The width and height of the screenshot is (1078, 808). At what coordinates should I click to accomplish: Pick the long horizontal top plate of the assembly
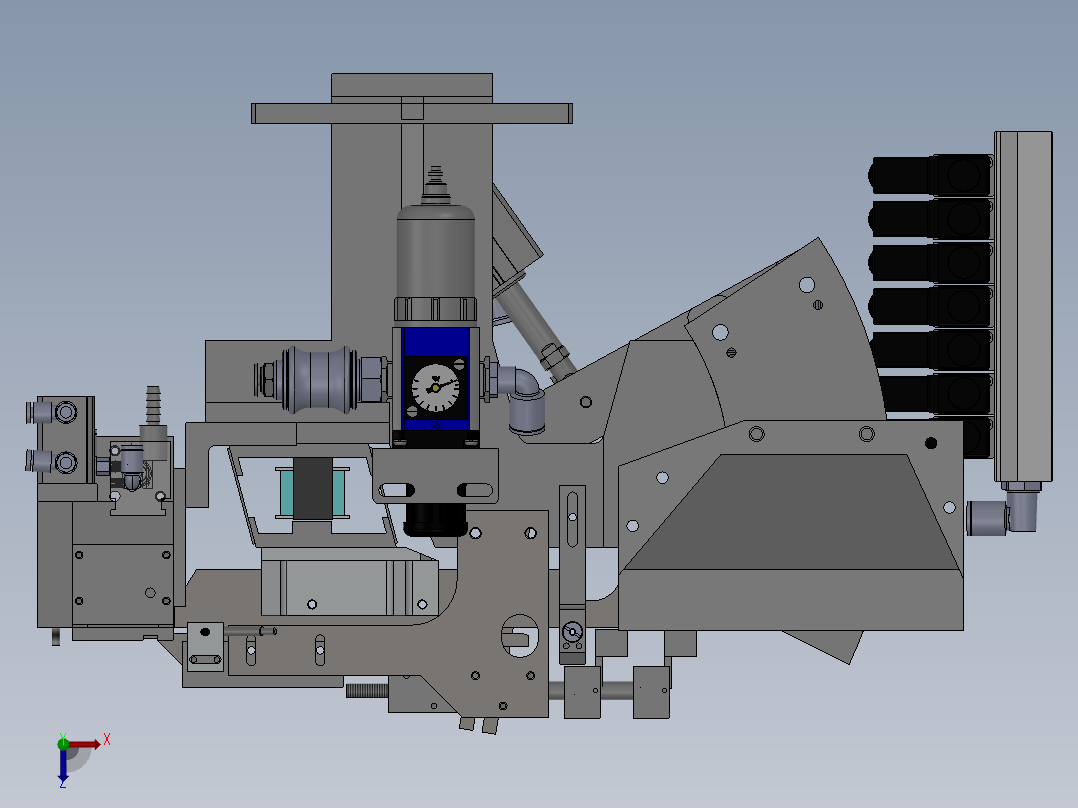pos(412,113)
